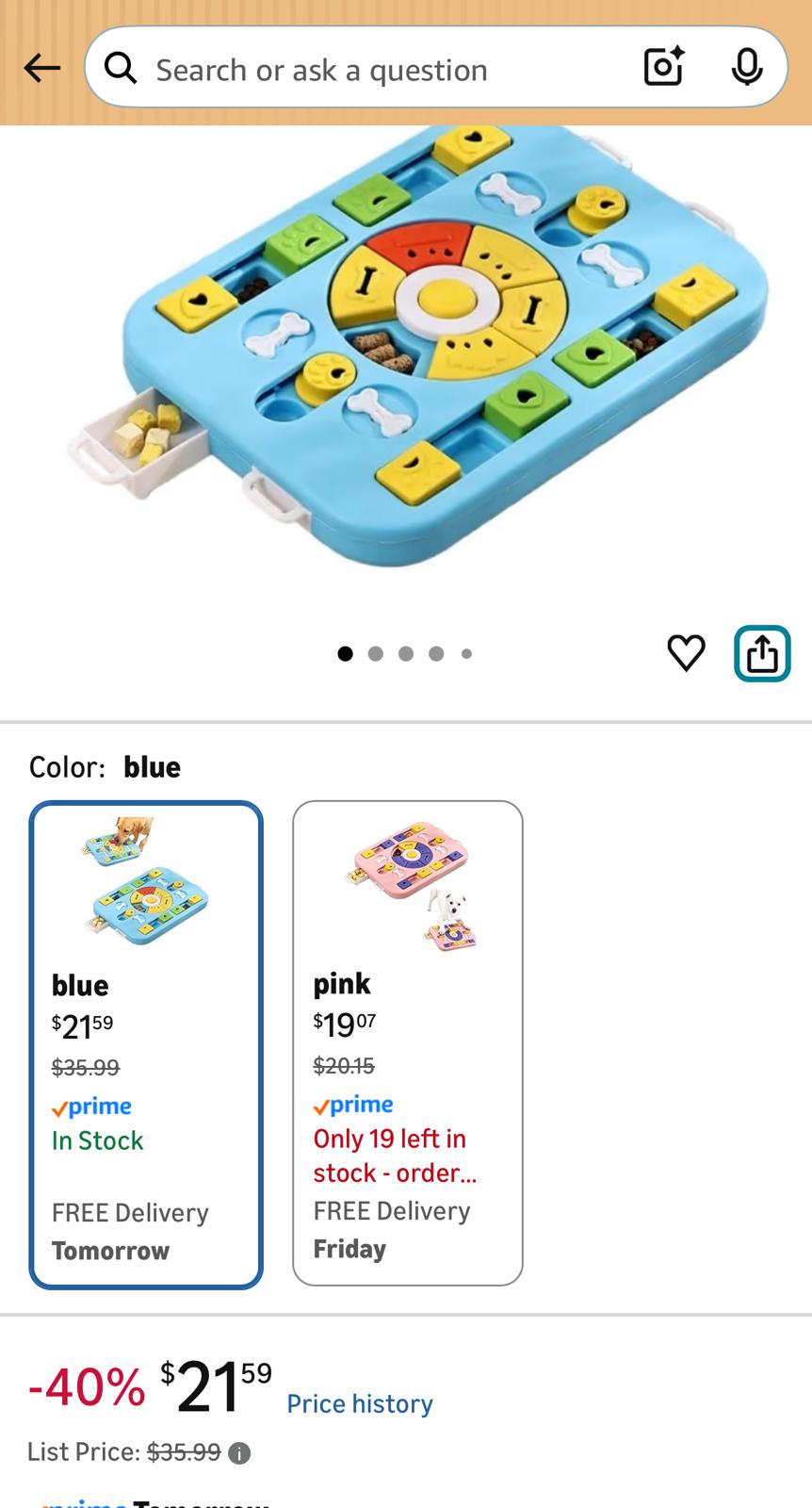Add item to wishlist with heart icon
The image size is (812, 1508).
(686, 652)
